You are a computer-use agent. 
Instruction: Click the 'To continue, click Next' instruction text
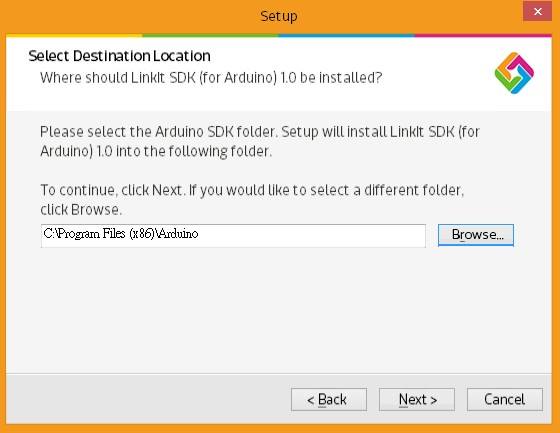click(252, 200)
